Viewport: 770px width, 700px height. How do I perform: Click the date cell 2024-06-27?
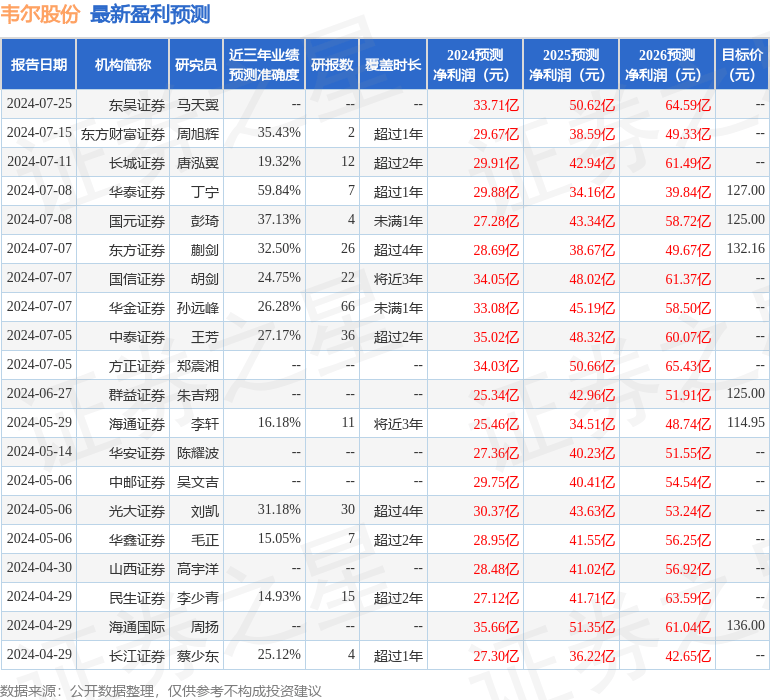point(39,393)
